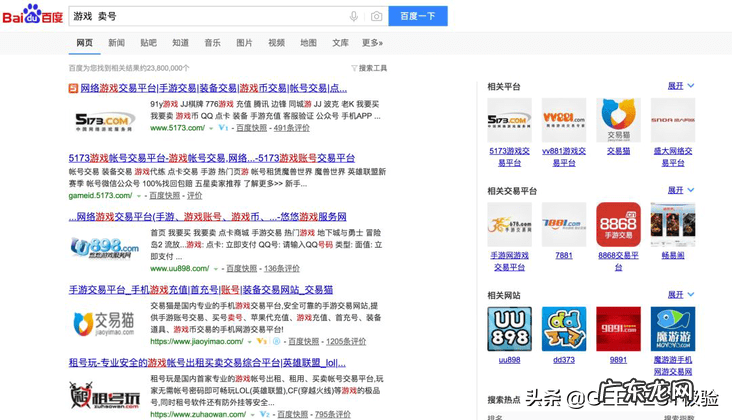This screenshot has height=420, width=732.
Task: Click the 畅易阁 game thumbnail
Action: (673, 224)
